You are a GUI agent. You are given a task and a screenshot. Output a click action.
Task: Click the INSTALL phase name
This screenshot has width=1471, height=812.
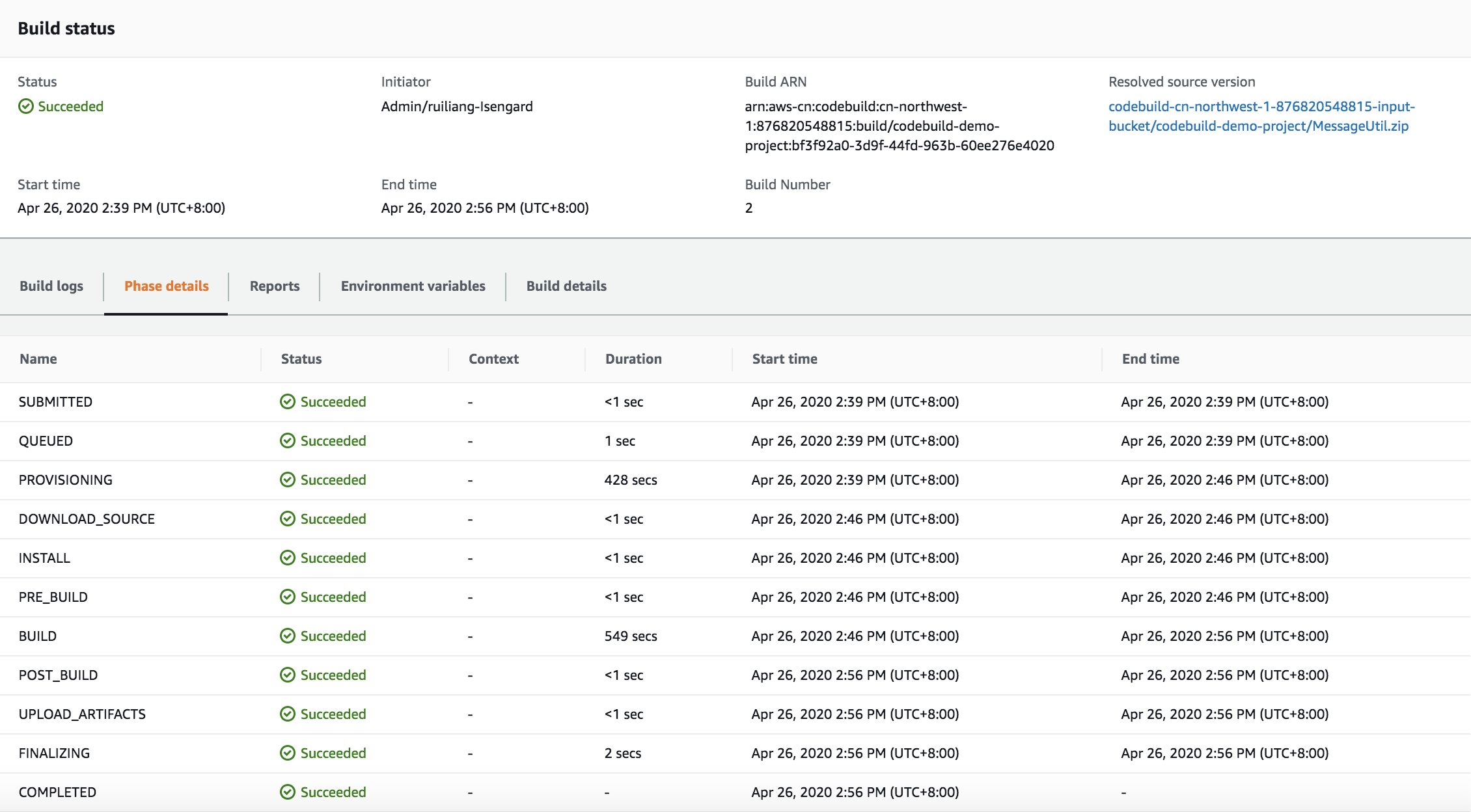click(x=44, y=558)
